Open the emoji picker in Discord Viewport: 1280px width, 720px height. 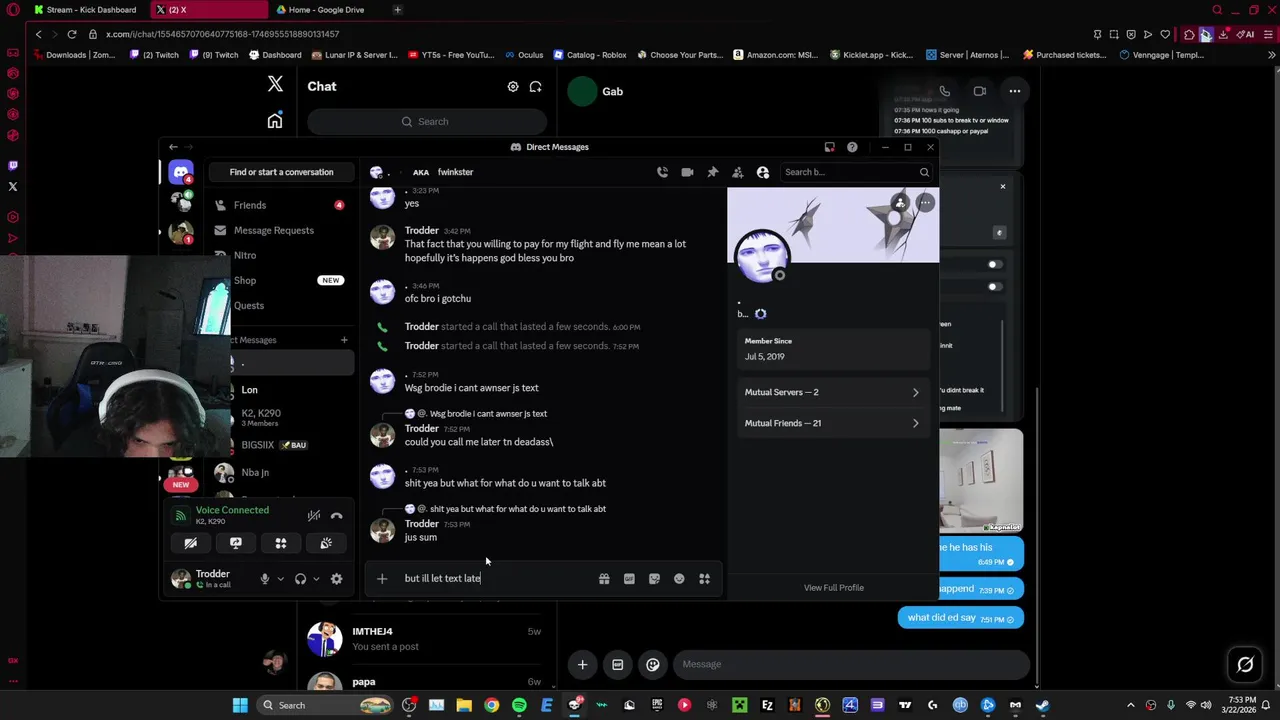click(679, 578)
